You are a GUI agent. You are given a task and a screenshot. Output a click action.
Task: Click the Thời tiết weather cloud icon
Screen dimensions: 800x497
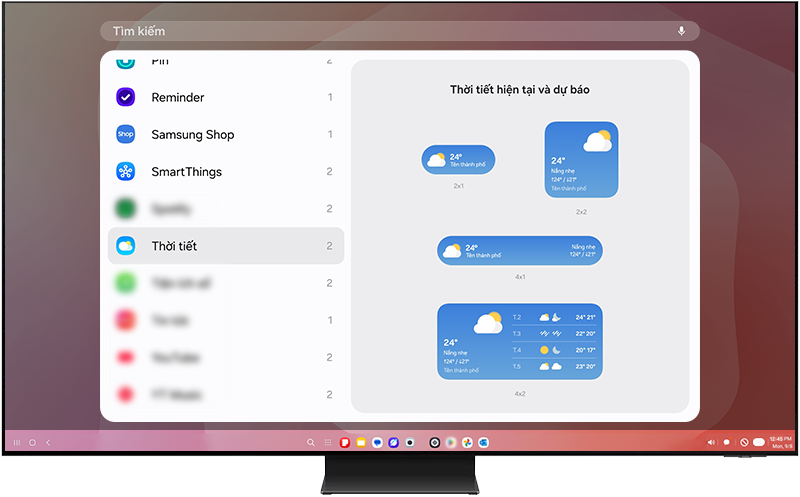[126, 246]
